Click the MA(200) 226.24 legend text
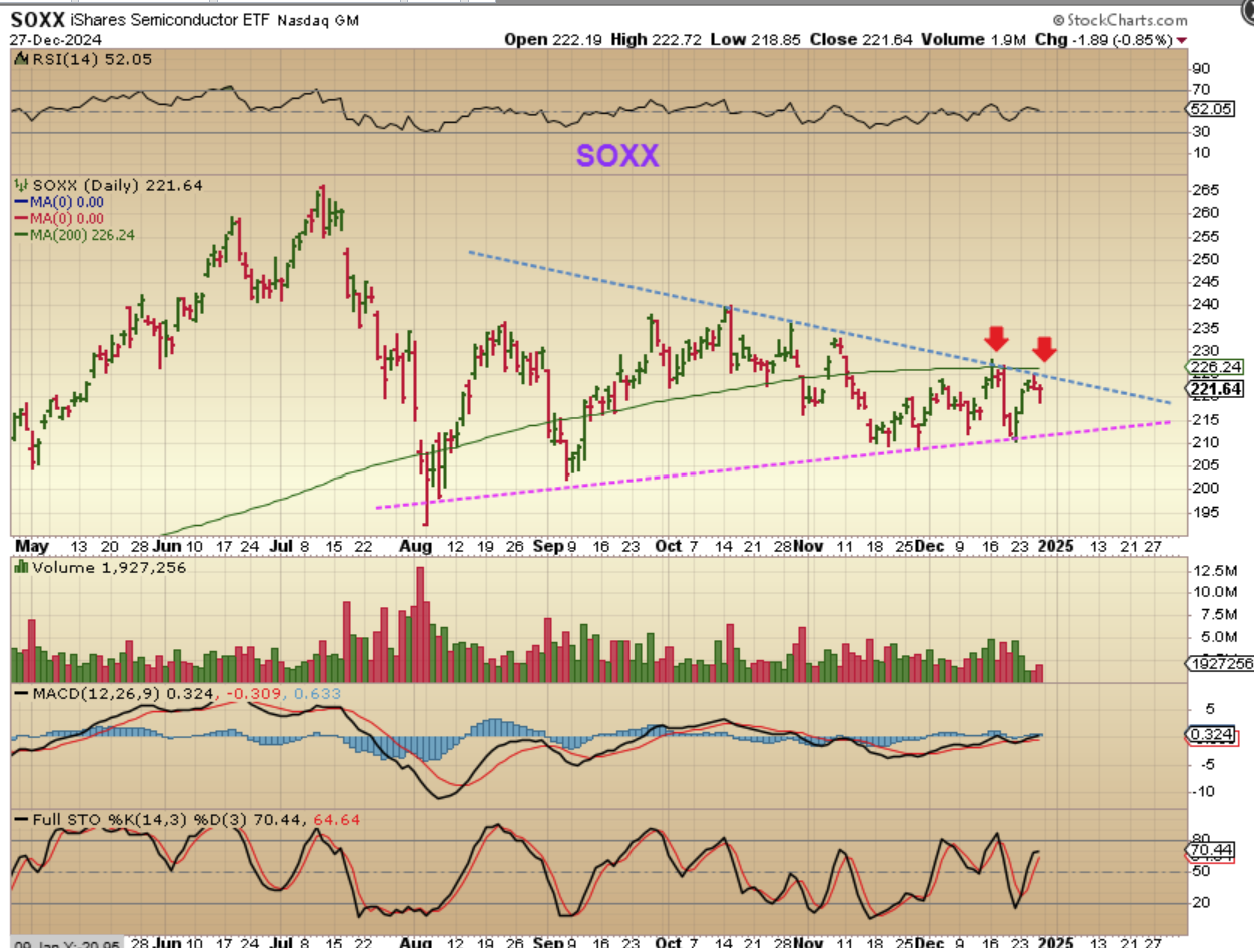 pos(82,235)
